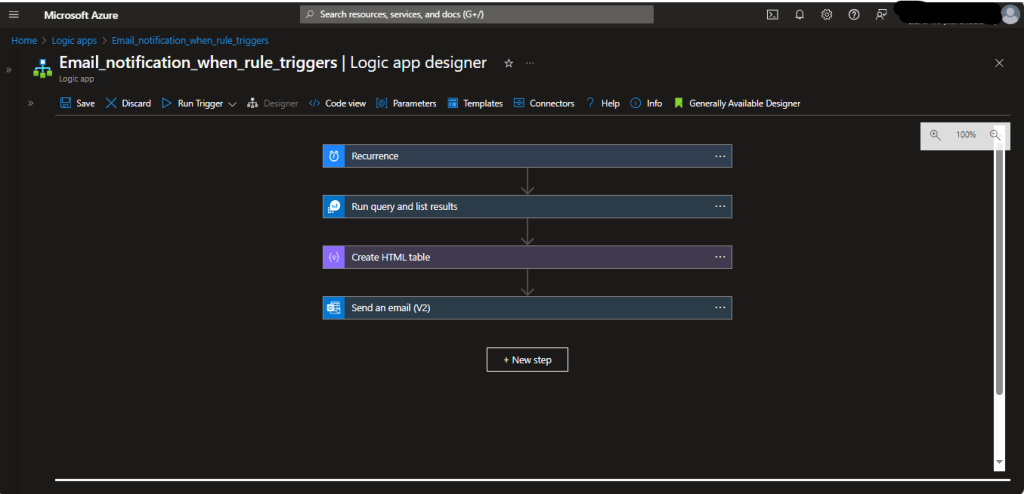Favorite the logic app with star icon

[x=508, y=63]
